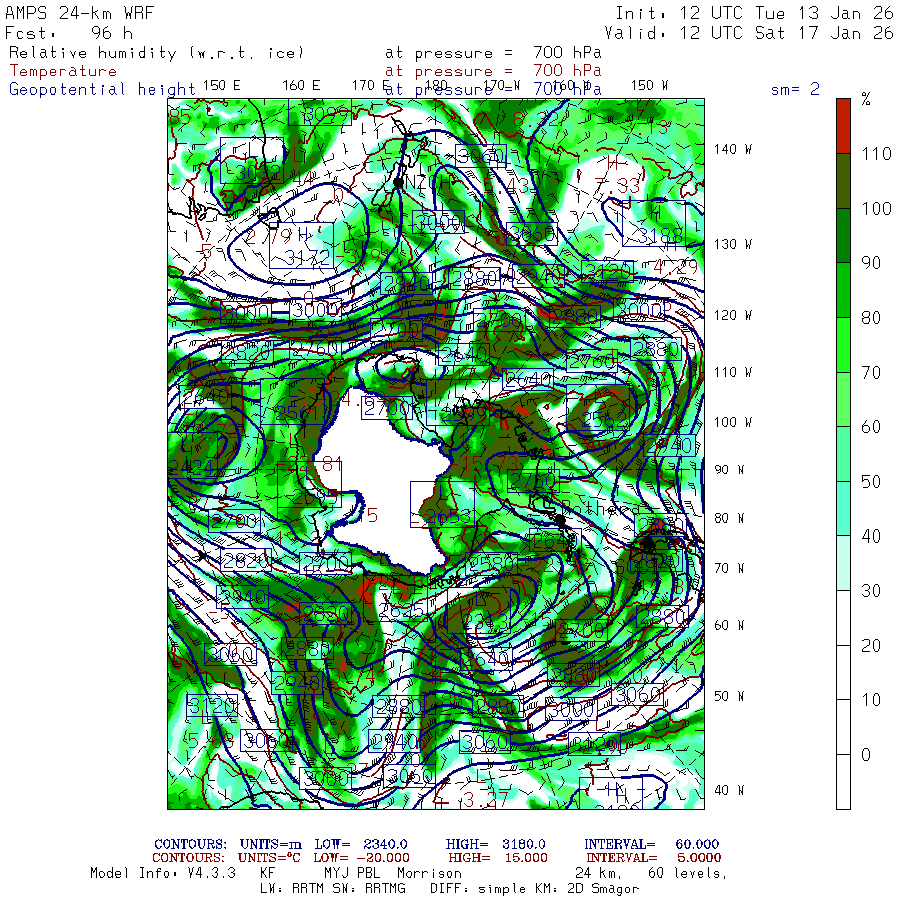Click the '100' color bar tick label
The image size is (900, 900).
pos(876,208)
